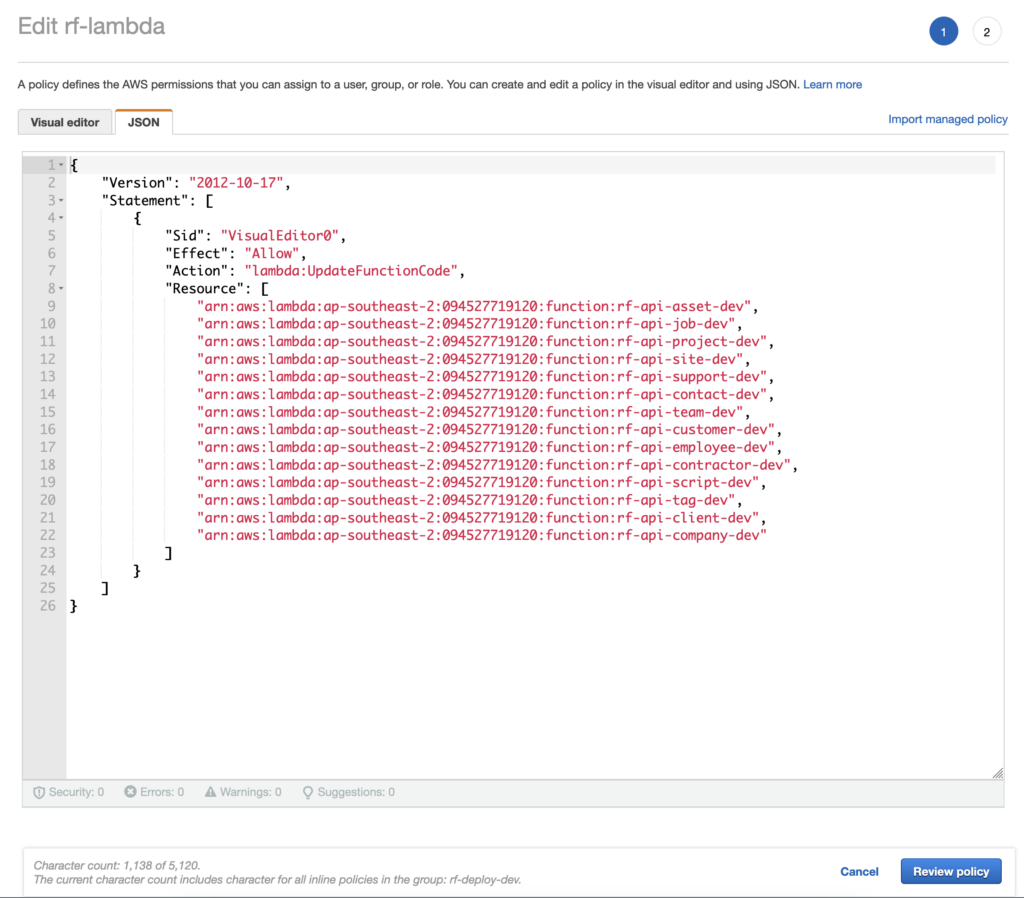Click the "Resource" key on line 8
This screenshot has width=1024, height=898.
click(x=204, y=289)
